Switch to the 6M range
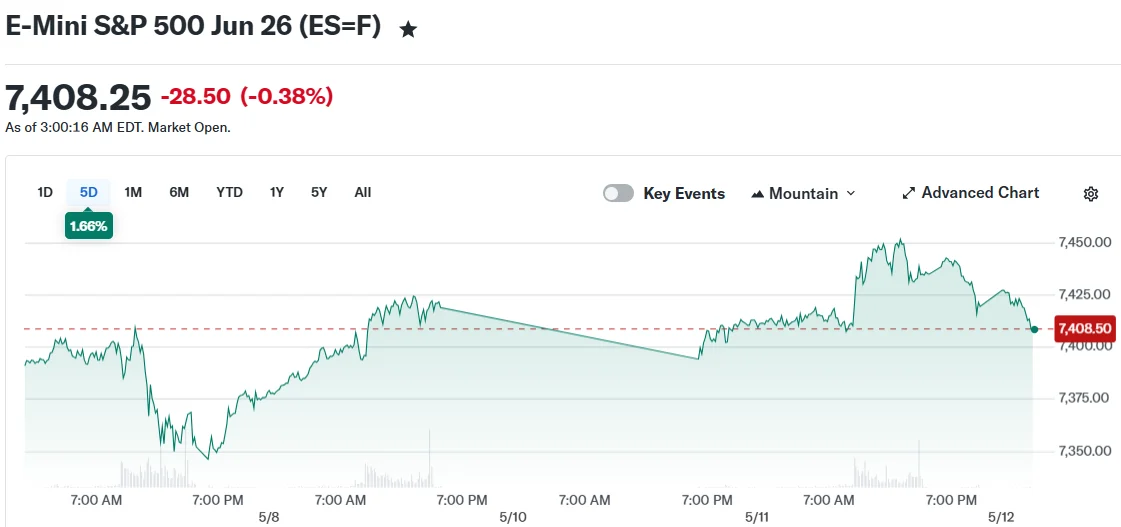1121x527 pixels. coord(179,192)
